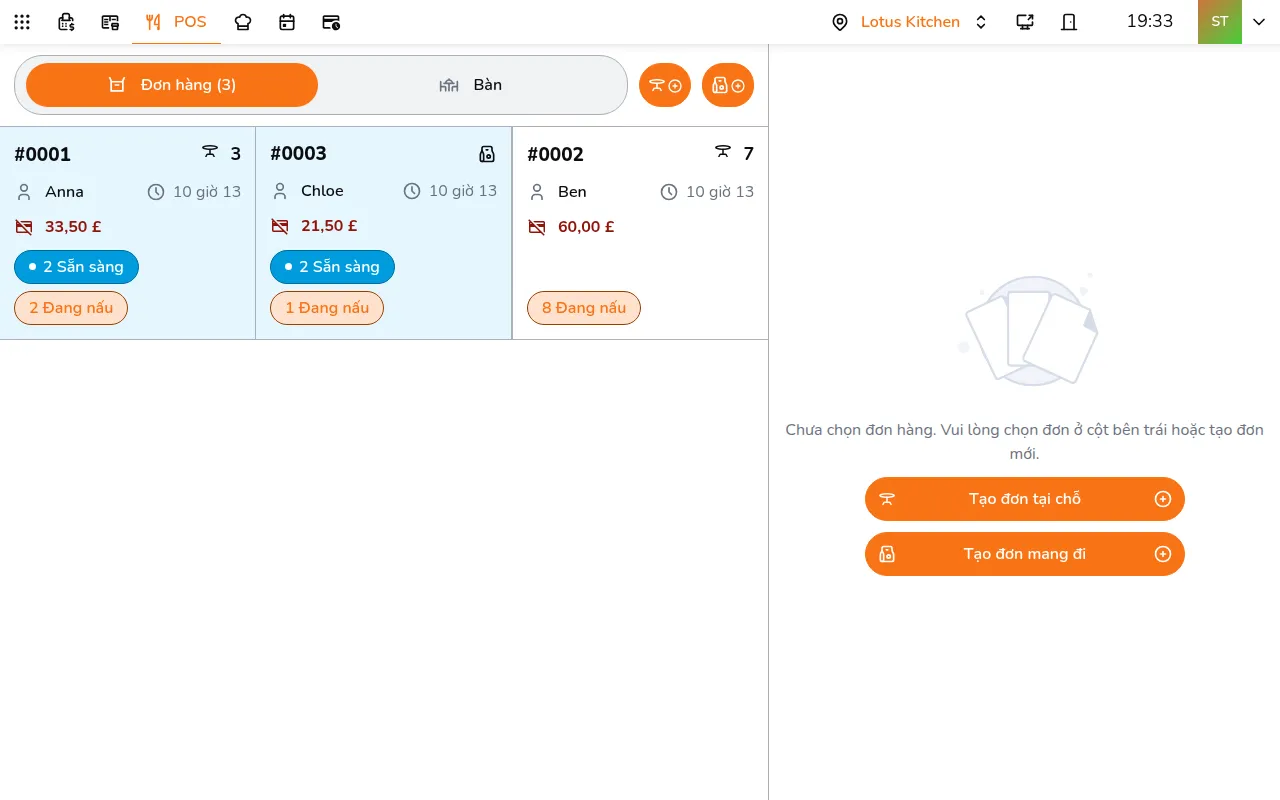Click the ST user avatar
This screenshot has height=800, width=1280.
tap(1220, 22)
